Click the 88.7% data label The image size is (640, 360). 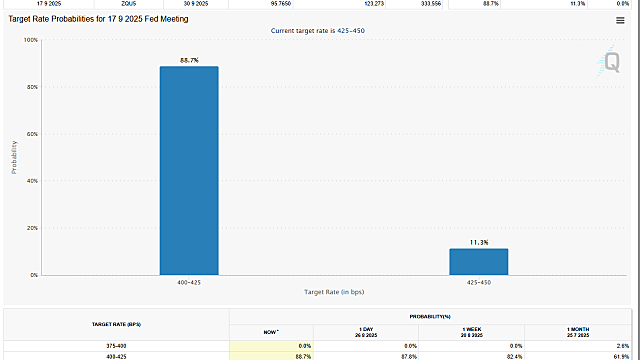189,60
